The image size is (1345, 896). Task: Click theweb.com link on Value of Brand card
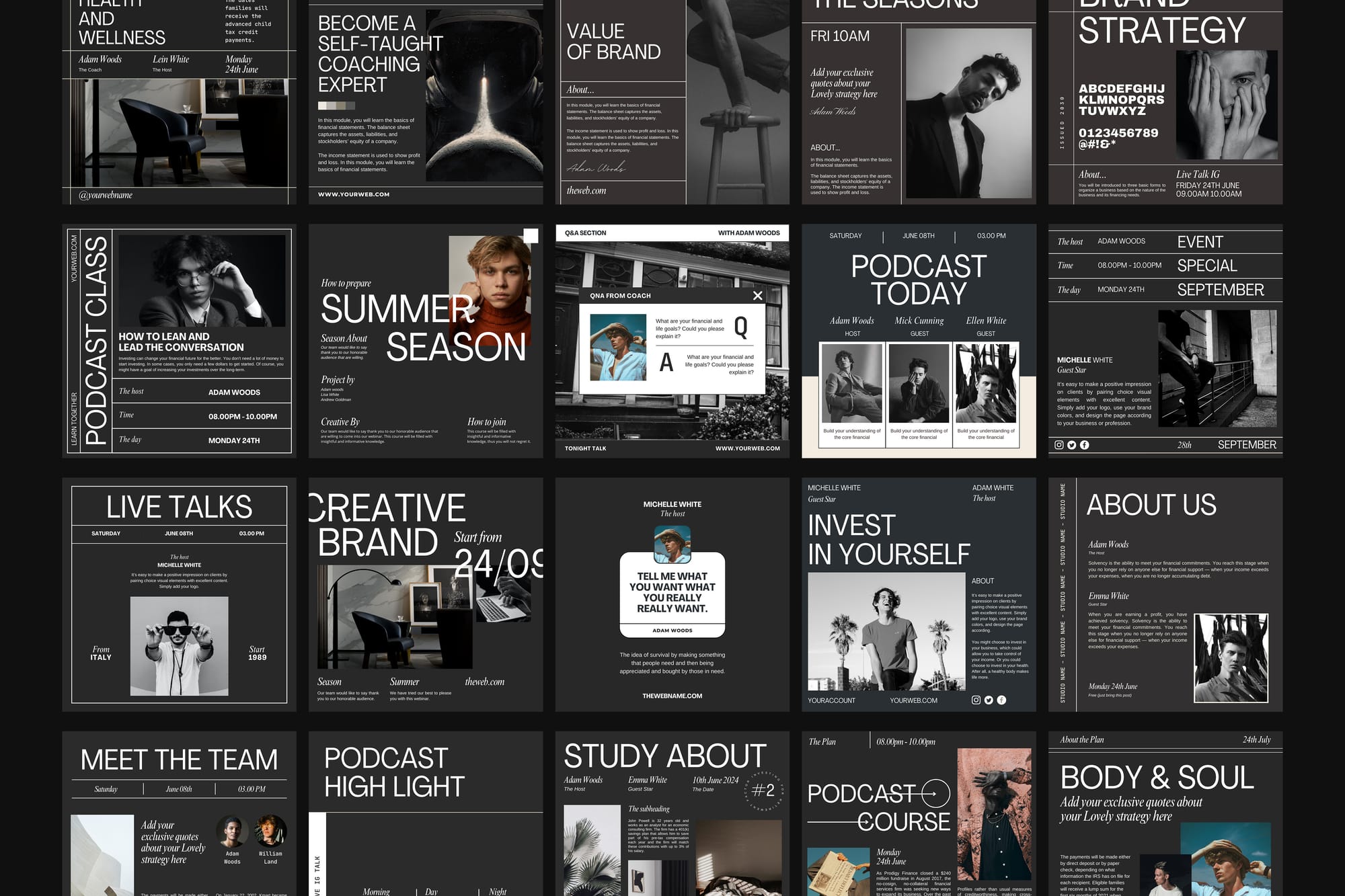[x=586, y=191]
